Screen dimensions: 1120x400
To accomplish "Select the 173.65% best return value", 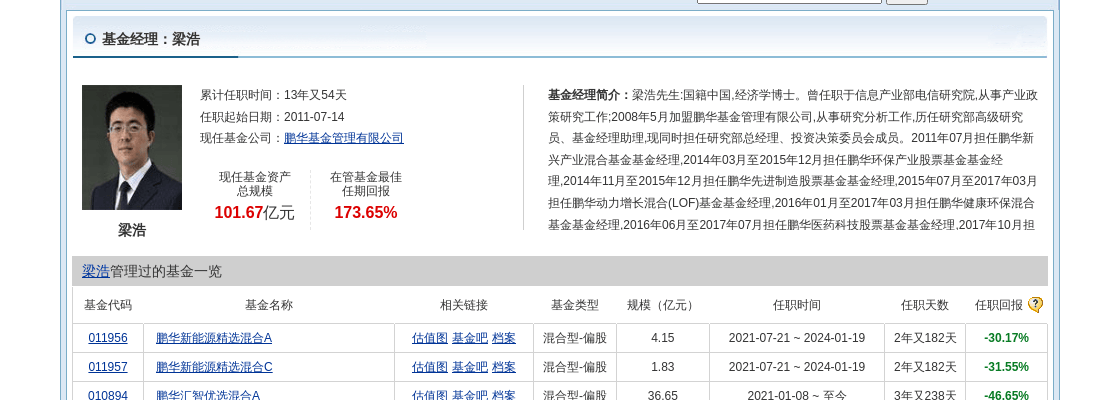I will click(366, 212).
